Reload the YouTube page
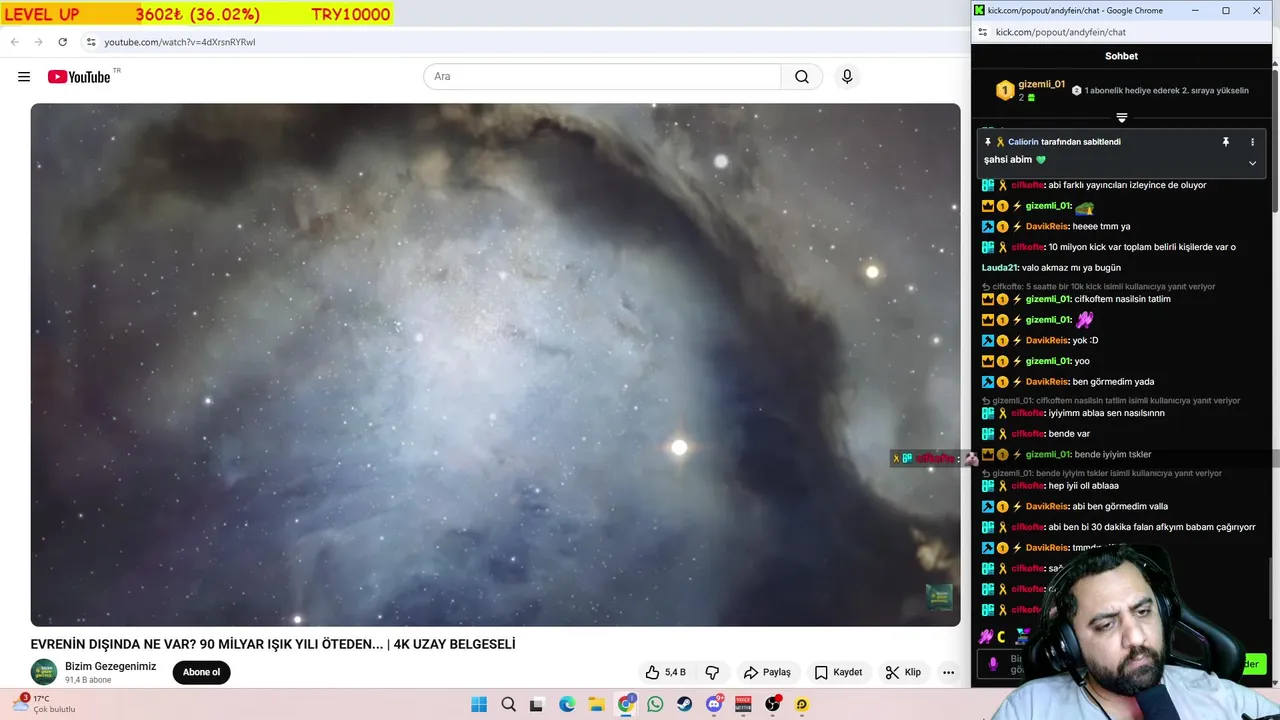 pyautogui.click(x=62, y=42)
